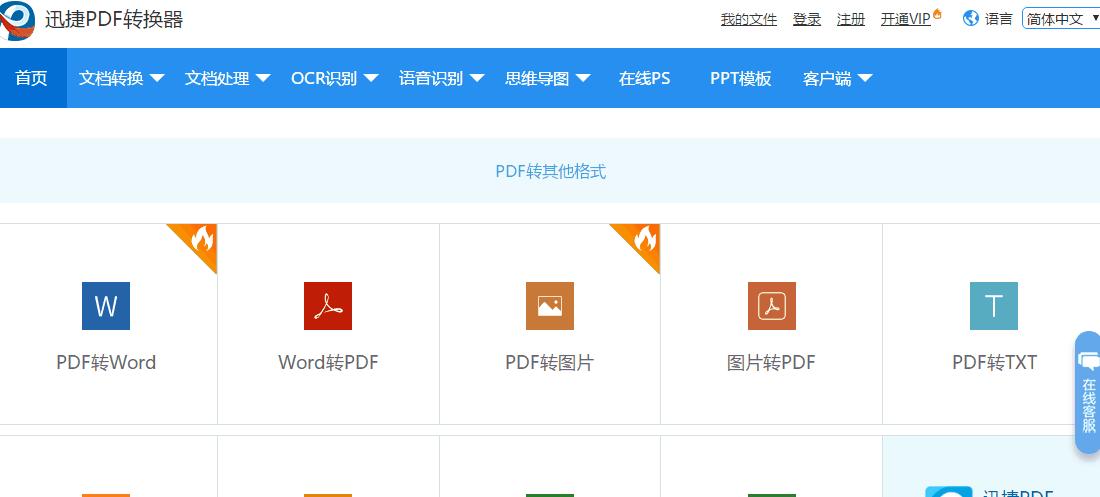Click the 图片转PDF label text
This screenshot has height=497, width=1100.
pyautogui.click(x=772, y=362)
